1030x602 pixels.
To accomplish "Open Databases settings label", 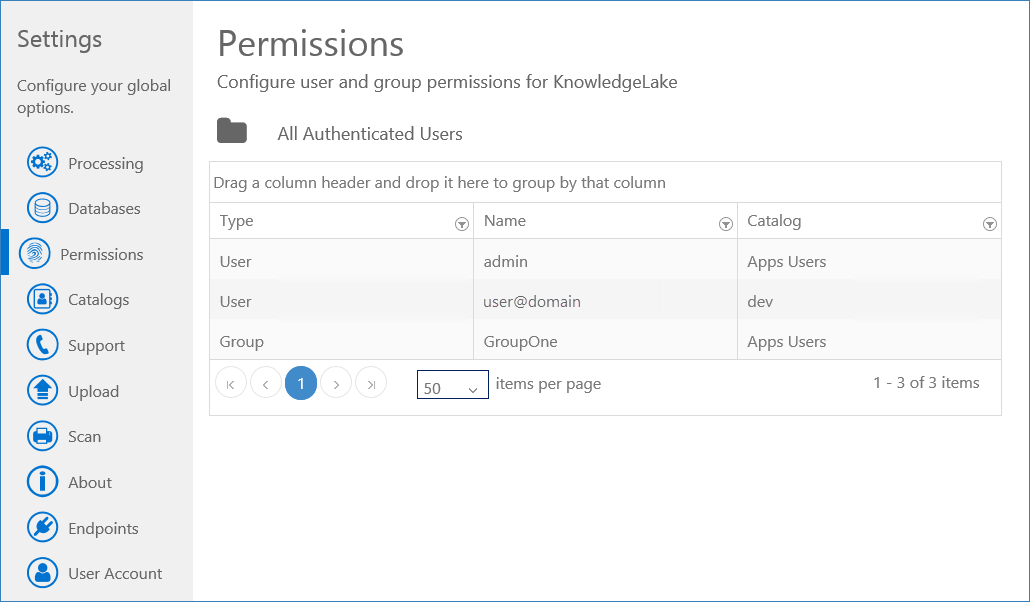I will tap(104, 209).
